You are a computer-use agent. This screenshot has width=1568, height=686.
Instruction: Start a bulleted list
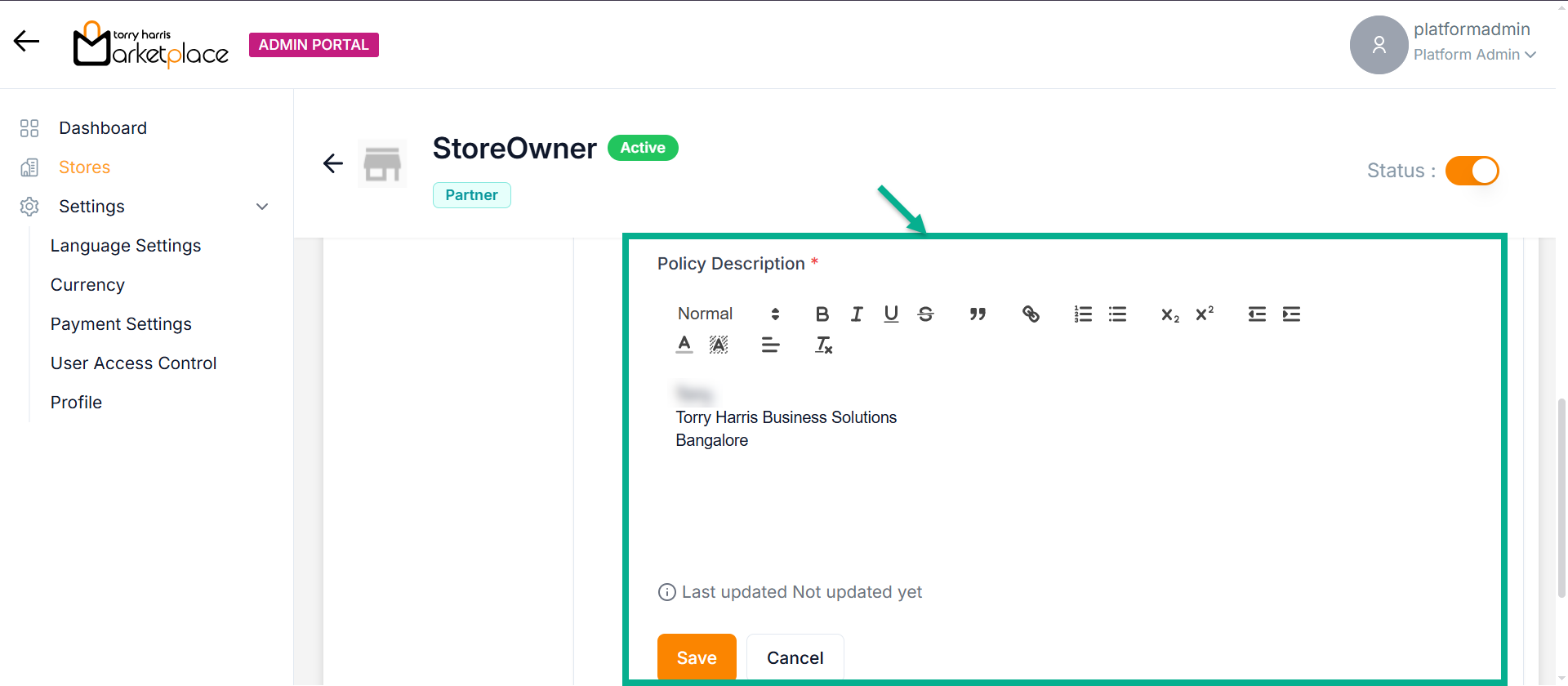pos(1117,314)
